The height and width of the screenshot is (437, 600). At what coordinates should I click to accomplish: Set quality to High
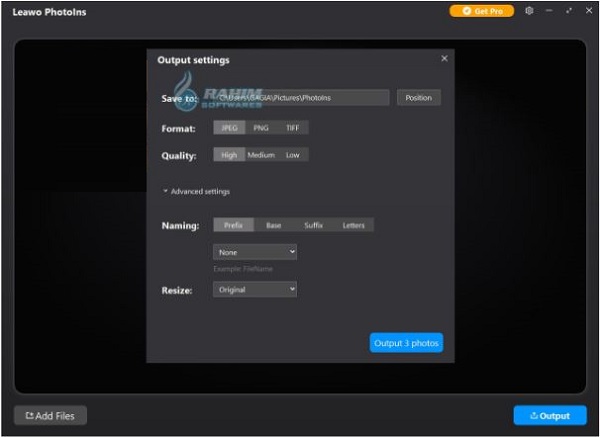(x=229, y=155)
